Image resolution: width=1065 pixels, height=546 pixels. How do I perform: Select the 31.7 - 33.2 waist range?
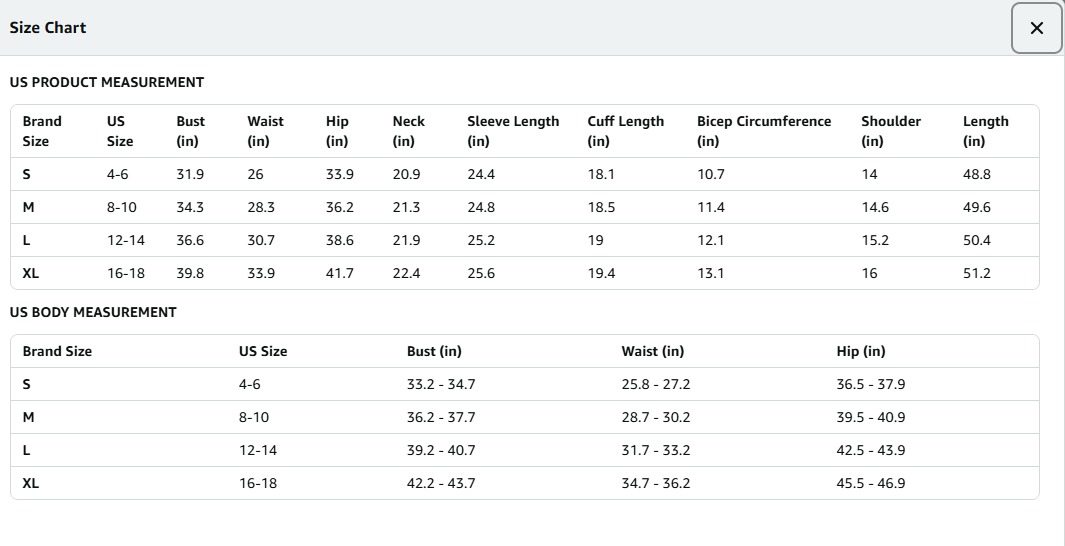coord(656,450)
